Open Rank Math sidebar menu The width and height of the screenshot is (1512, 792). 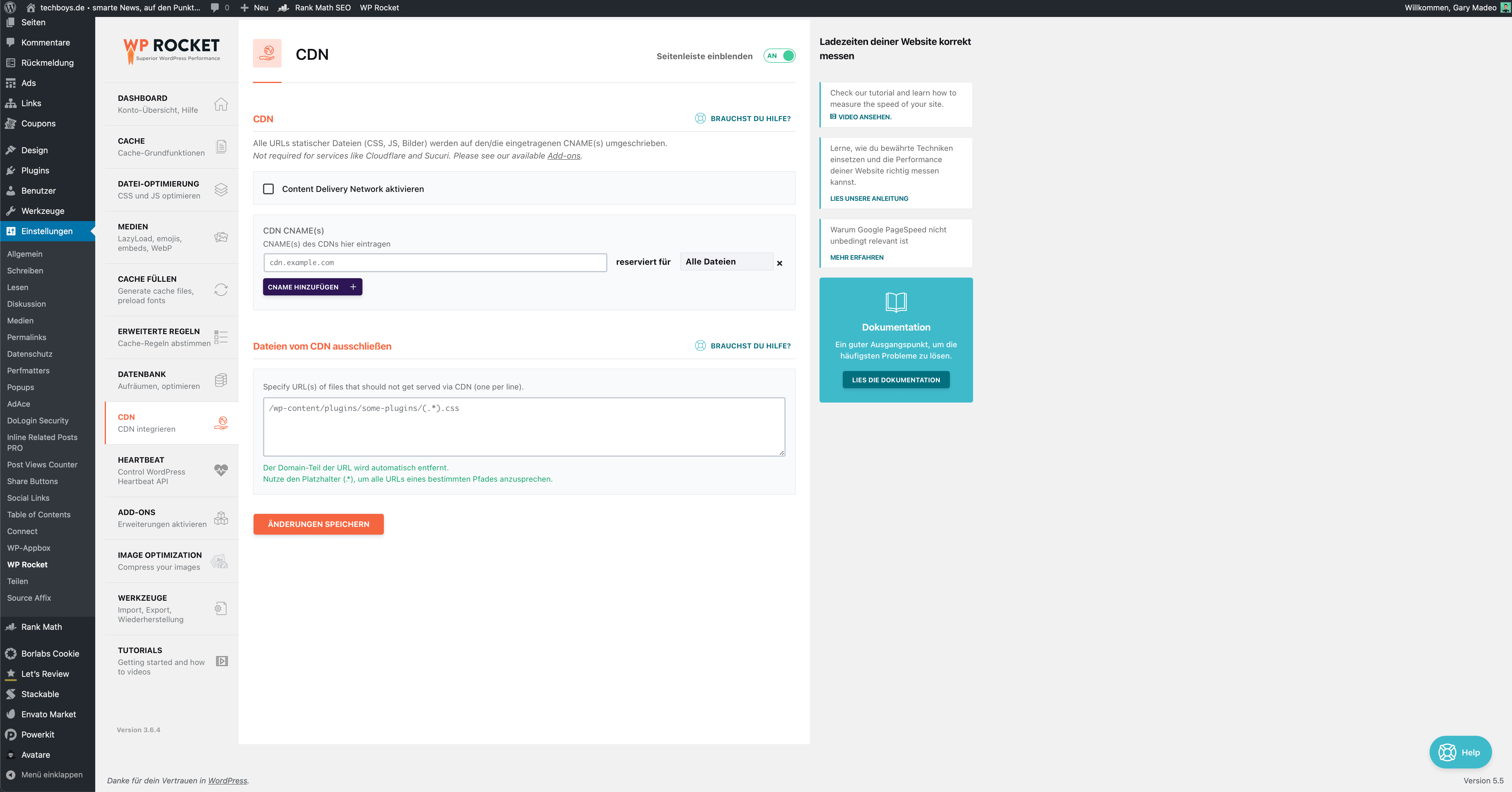coord(48,627)
